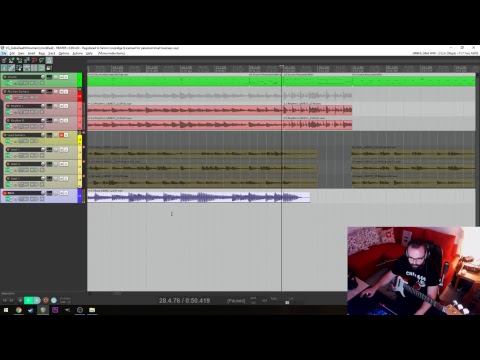
Task: Click the transport Stop button
Action: click(20, 300)
